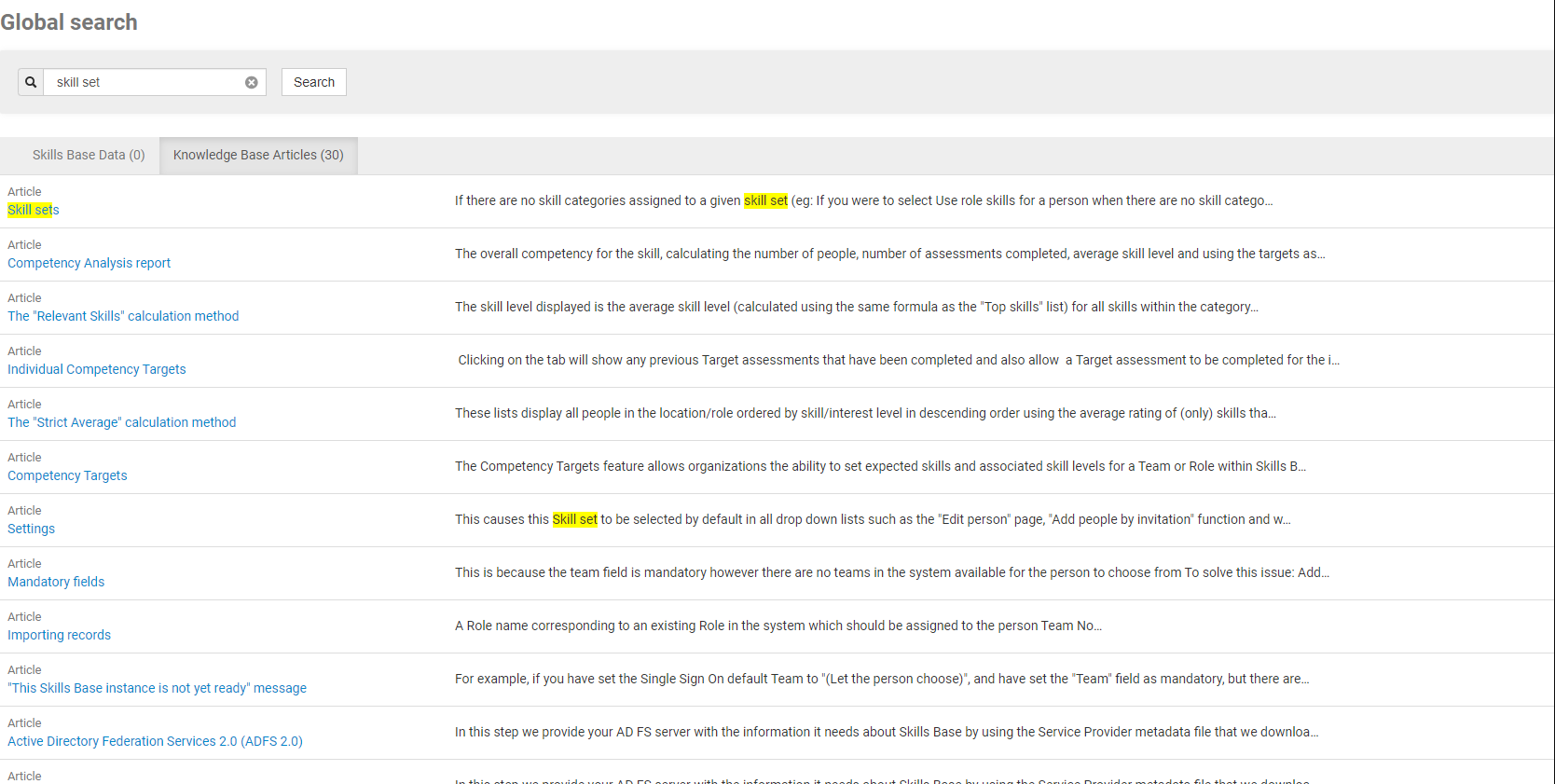Open the Skill sets article
The image size is (1555, 784).
pos(34,210)
